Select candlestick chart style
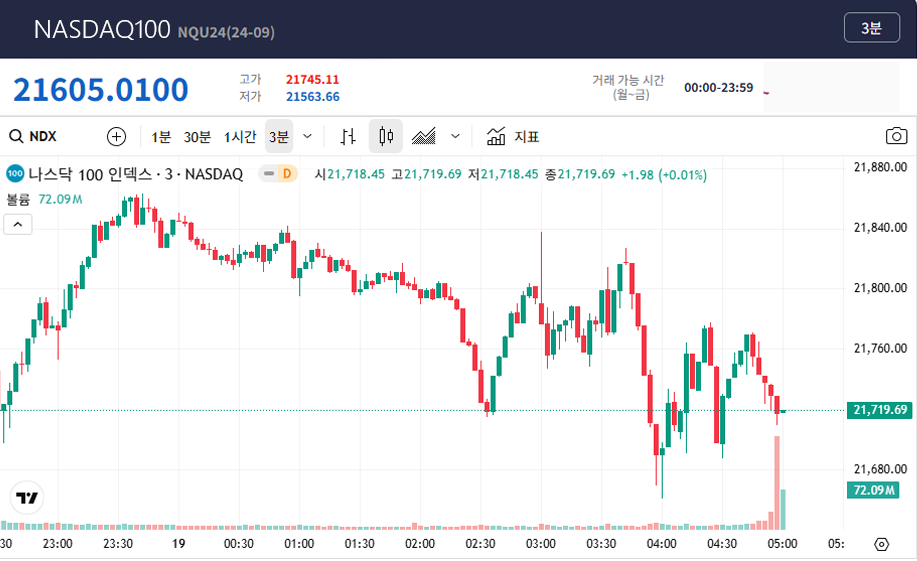917x561 pixels. click(386, 137)
